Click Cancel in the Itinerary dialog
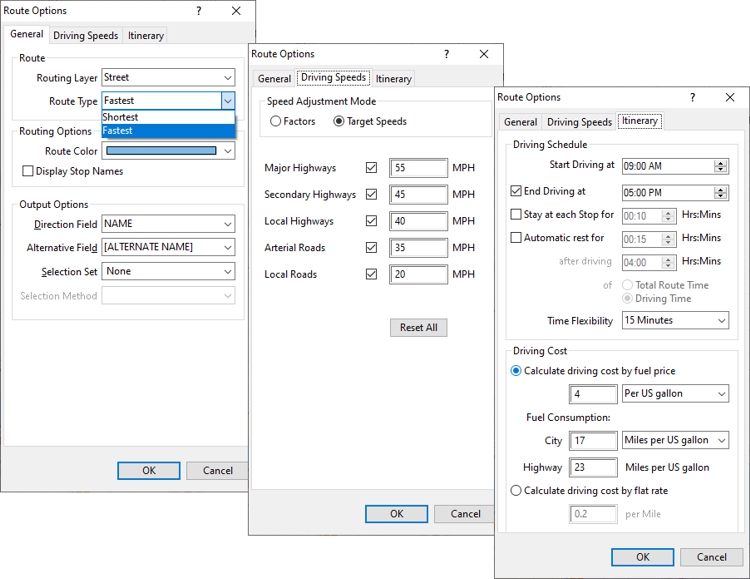This screenshot has width=750, height=579. pos(711,557)
